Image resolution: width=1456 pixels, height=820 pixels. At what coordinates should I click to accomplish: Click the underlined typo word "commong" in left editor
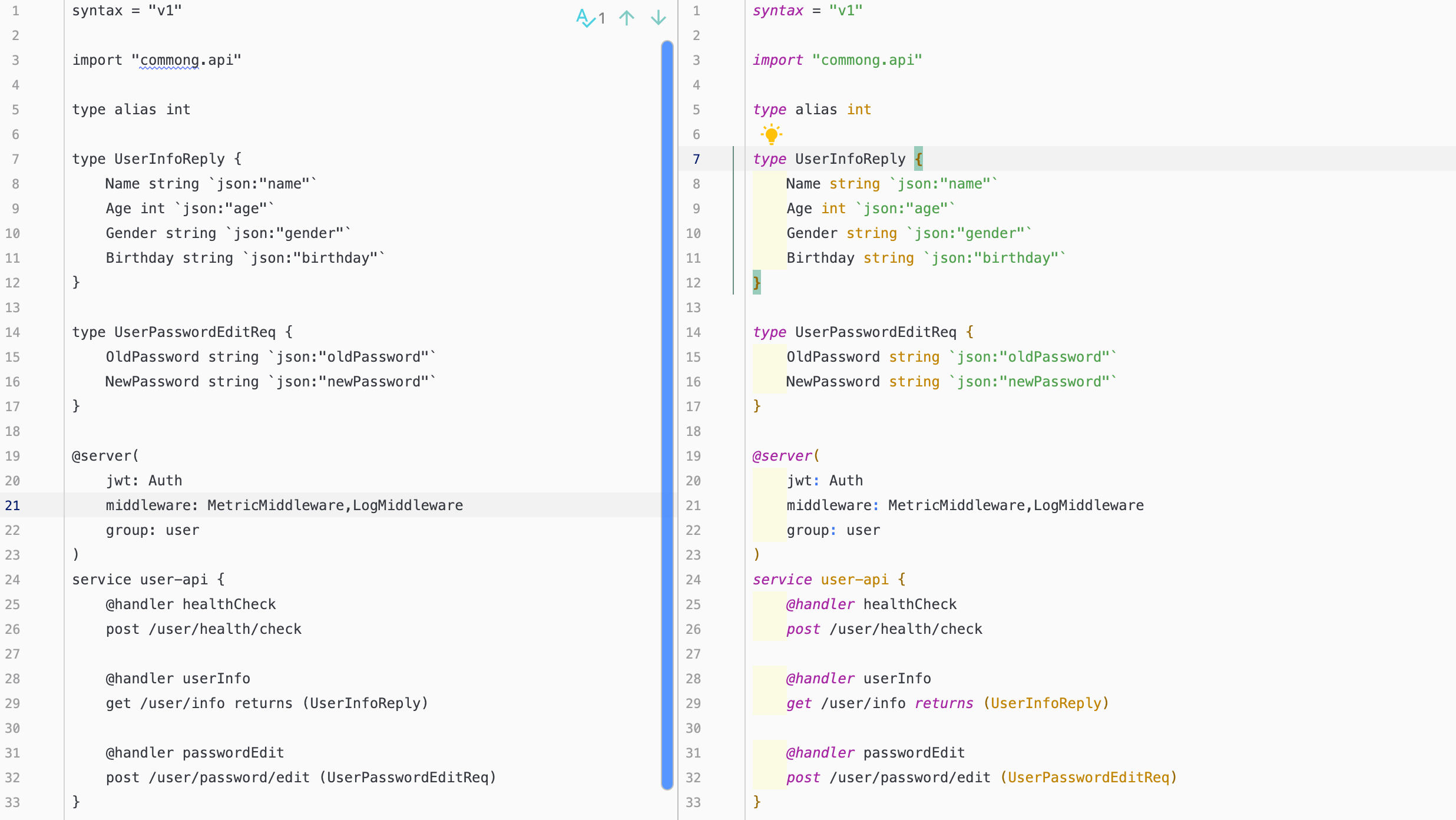tap(169, 60)
